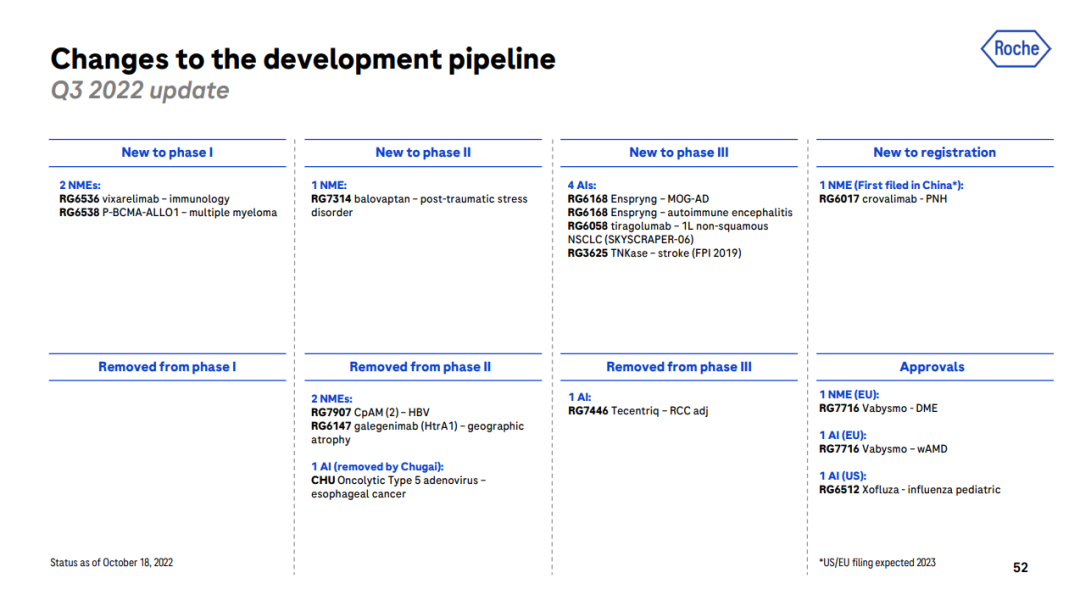Click 'Status as of October 18, 2022' note
This screenshot has width=1080, height=606.
pos(112,563)
